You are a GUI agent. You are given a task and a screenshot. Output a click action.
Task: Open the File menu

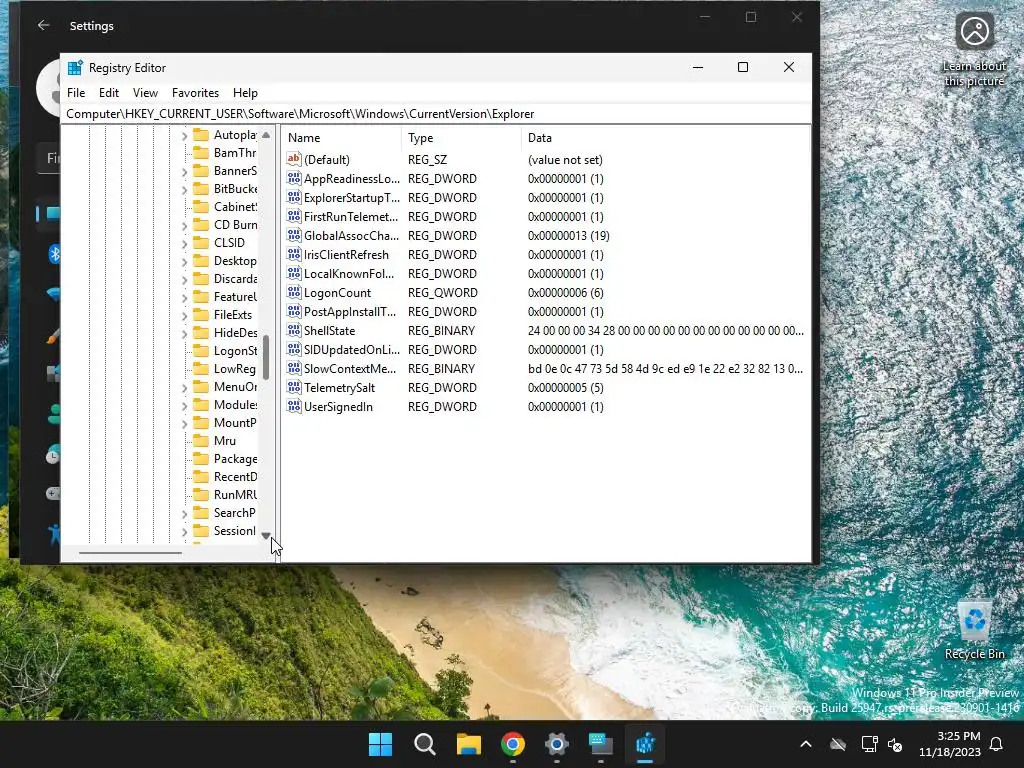(x=76, y=93)
